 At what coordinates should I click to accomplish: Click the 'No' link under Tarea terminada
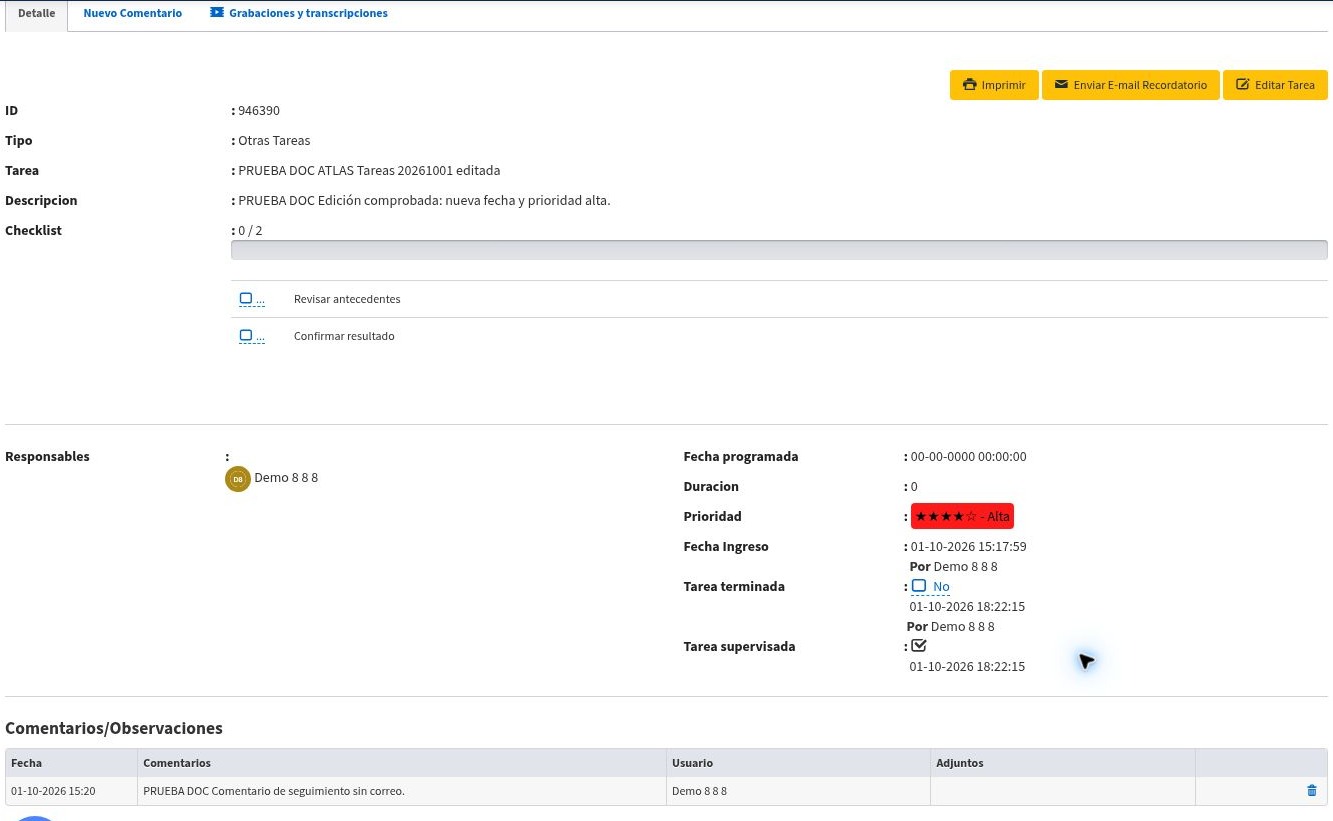coord(941,587)
